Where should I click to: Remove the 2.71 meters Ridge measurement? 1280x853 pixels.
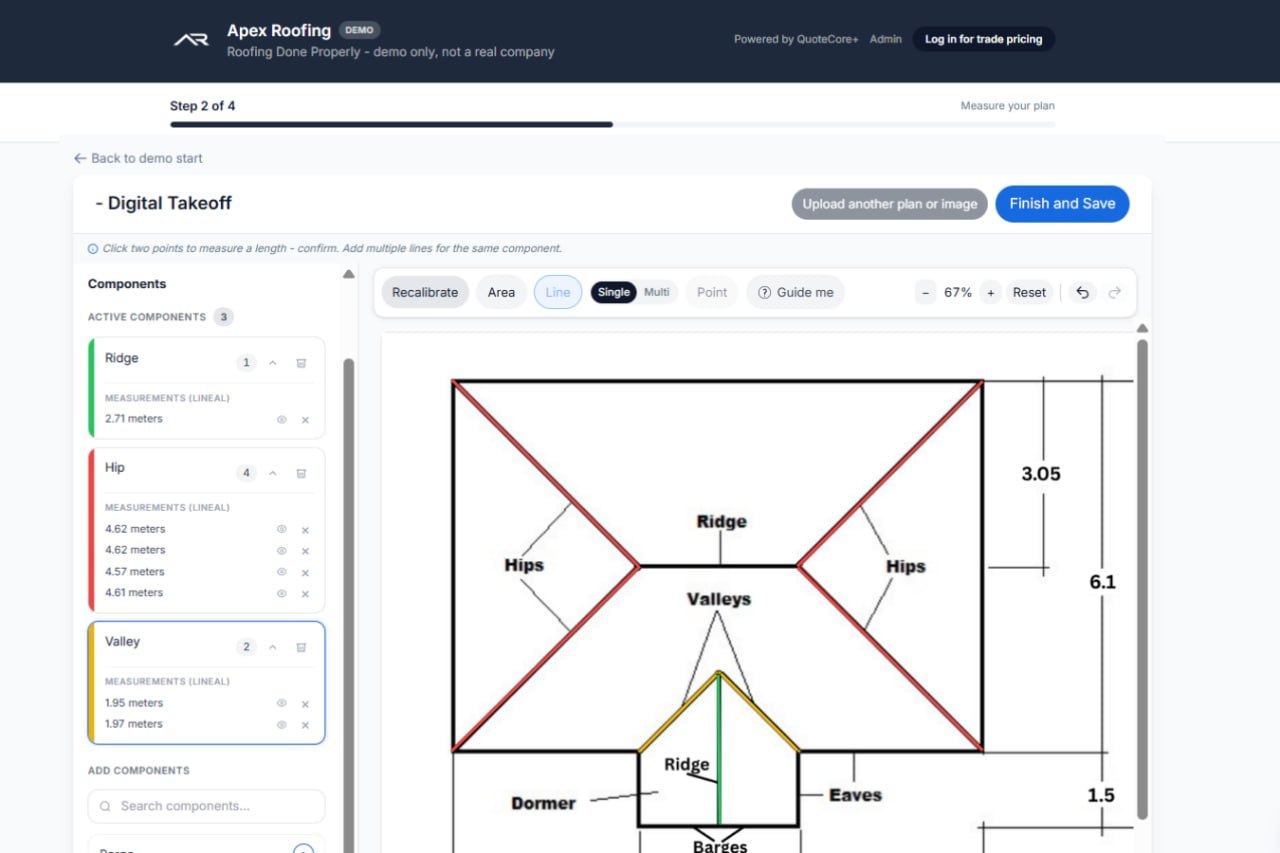[305, 420]
